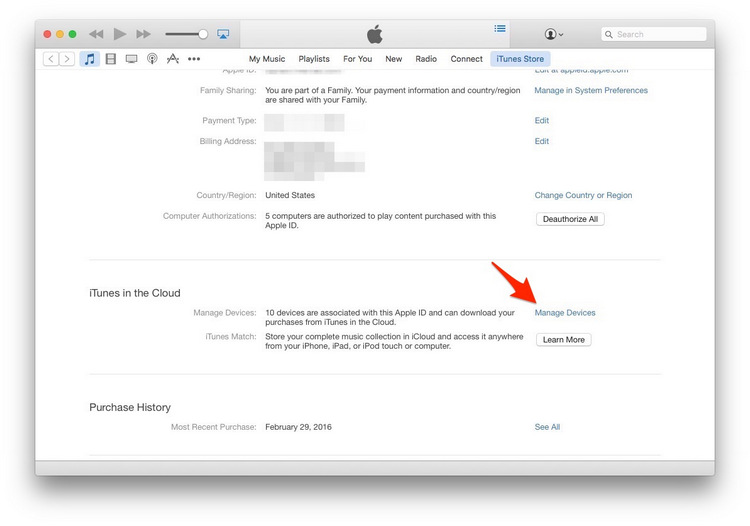Go back with the left chevron
The width and height of the screenshot is (750, 526).
[51, 59]
